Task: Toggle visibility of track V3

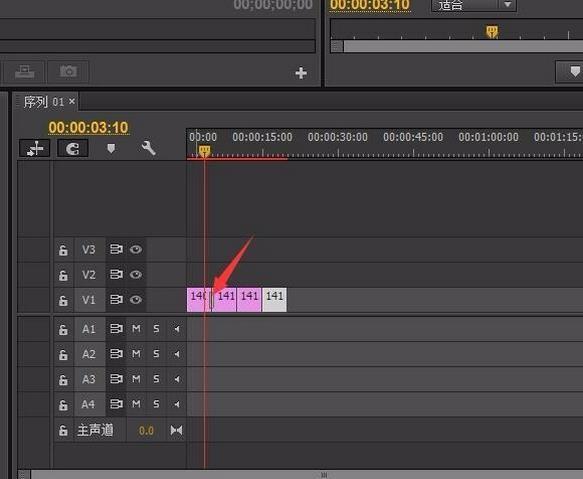Action: click(136, 249)
